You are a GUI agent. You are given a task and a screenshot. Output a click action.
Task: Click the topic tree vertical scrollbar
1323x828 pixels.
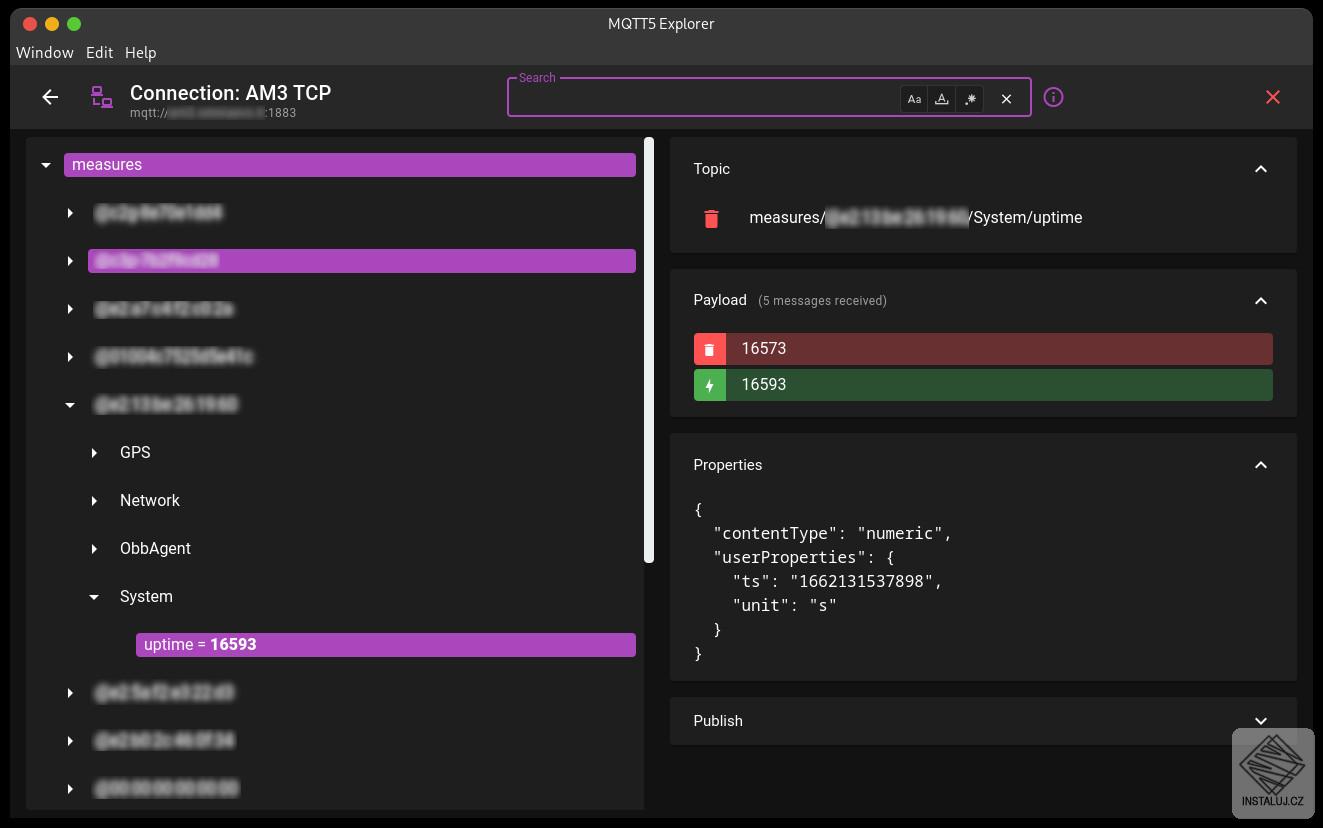click(x=649, y=350)
